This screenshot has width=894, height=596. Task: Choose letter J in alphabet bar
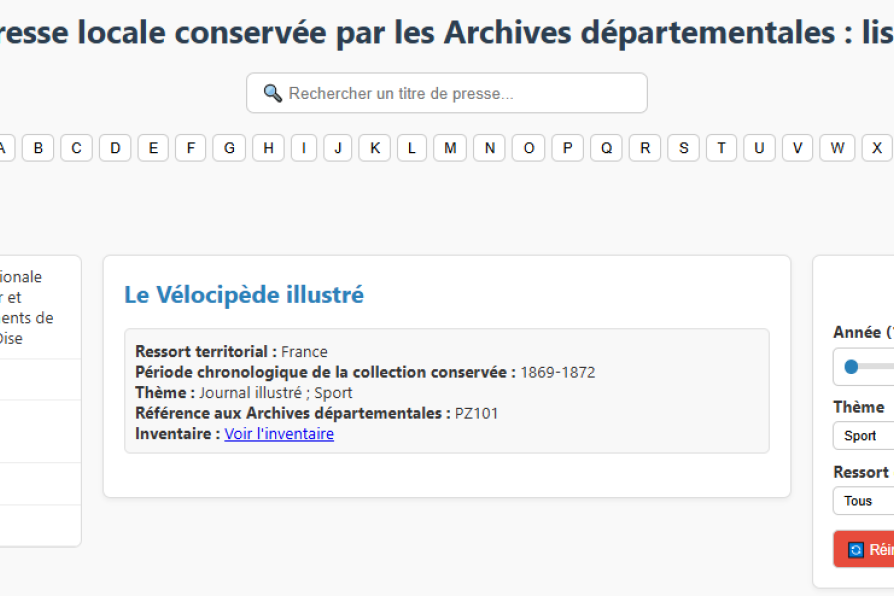pyautogui.click(x=338, y=148)
